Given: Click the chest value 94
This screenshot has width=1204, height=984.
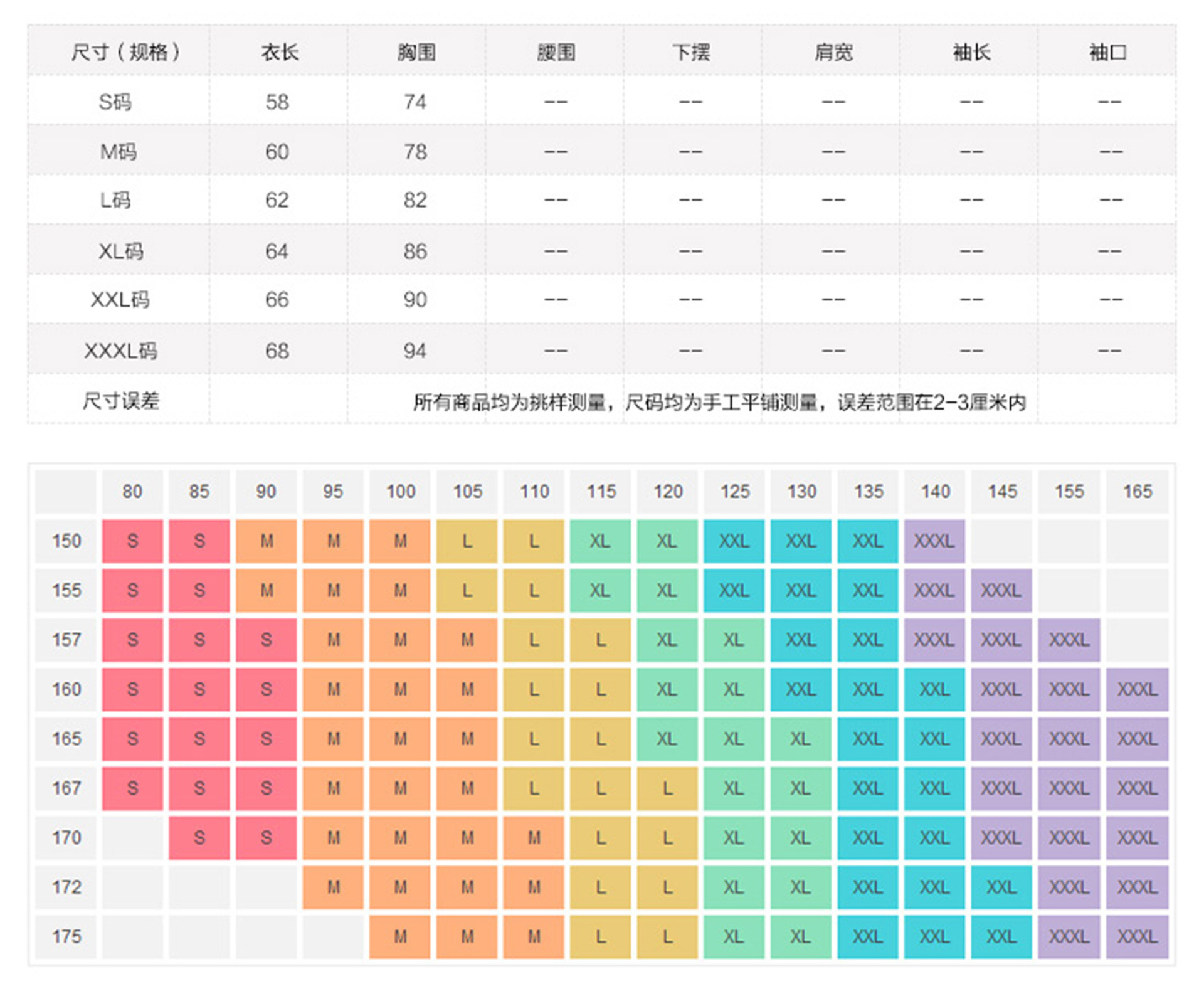Looking at the screenshot, I should pos(415,351).
